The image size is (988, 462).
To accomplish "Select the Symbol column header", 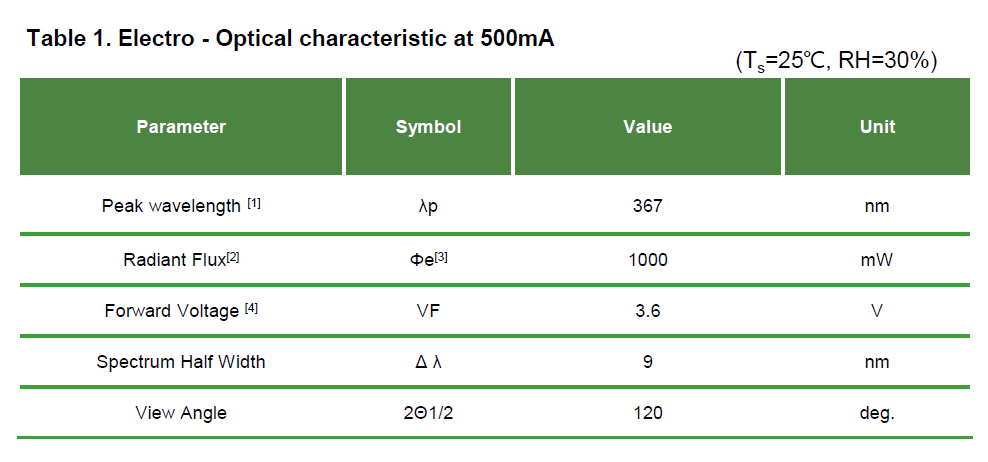I will (428, 127).
